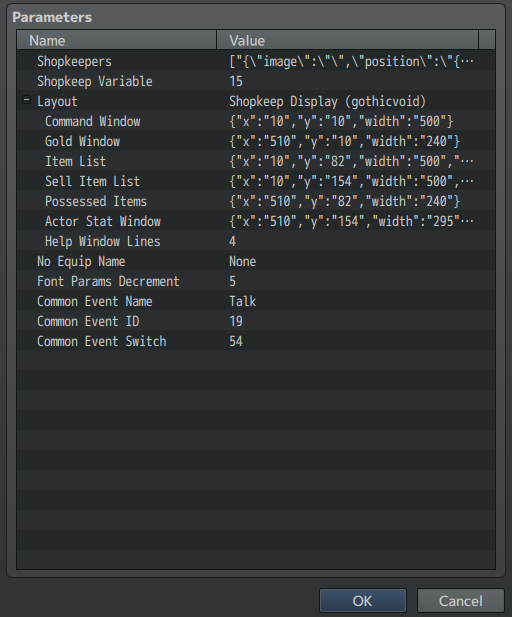Viewport: 512px width, 617px height.
Task: Select Common Event Switch value 54
Action: pyautogui.click(x=236, y=342)
